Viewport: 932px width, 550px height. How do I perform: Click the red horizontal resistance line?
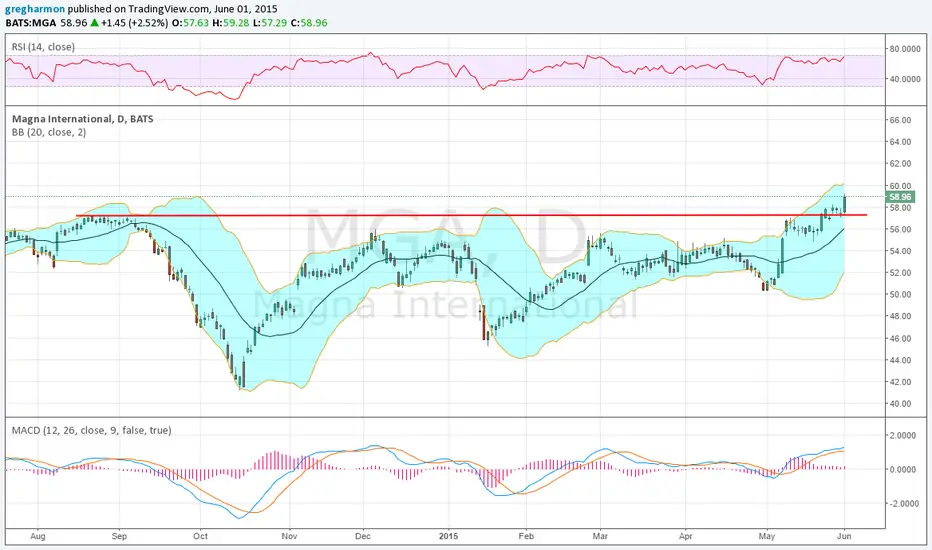[x=471, y=215]
